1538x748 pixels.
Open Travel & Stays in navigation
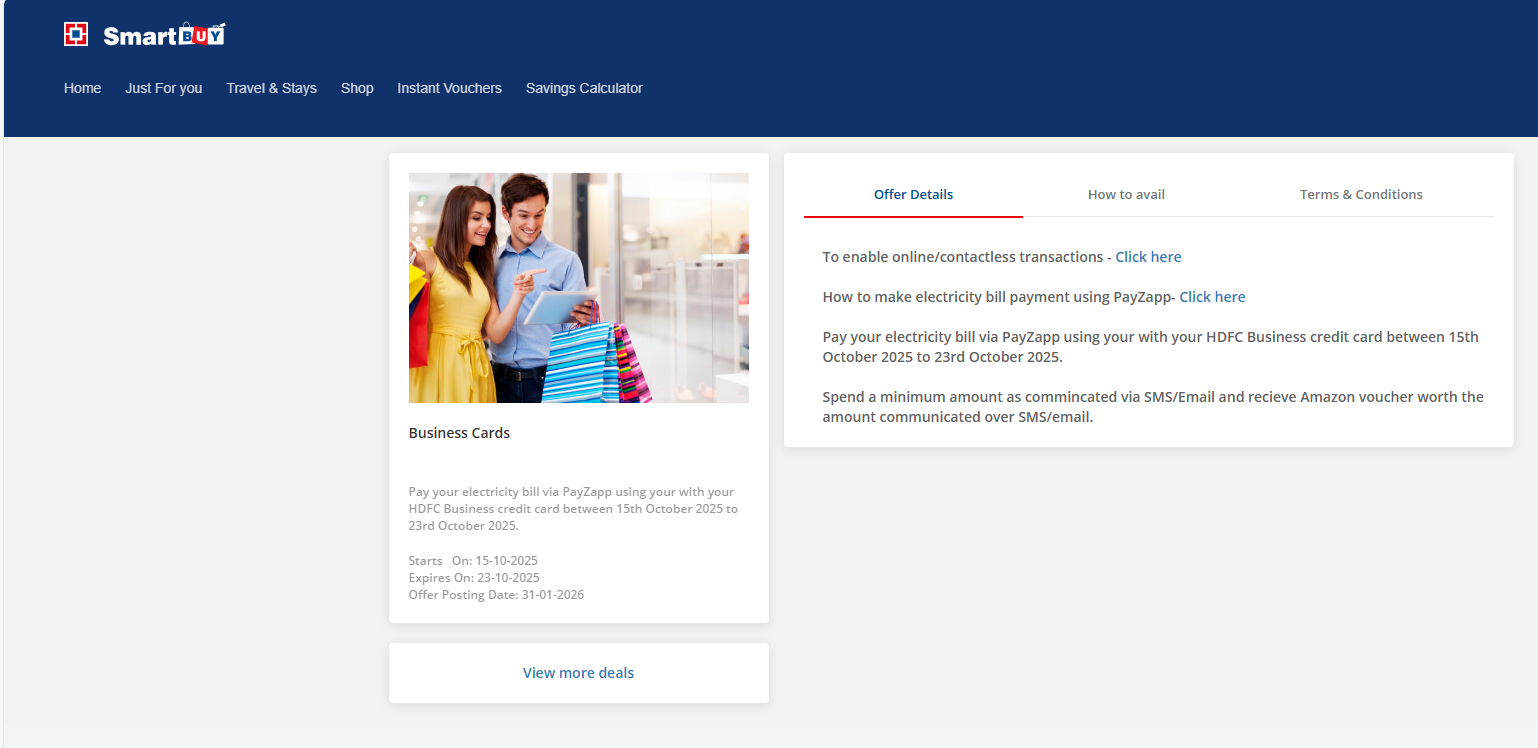coord(271,88)
